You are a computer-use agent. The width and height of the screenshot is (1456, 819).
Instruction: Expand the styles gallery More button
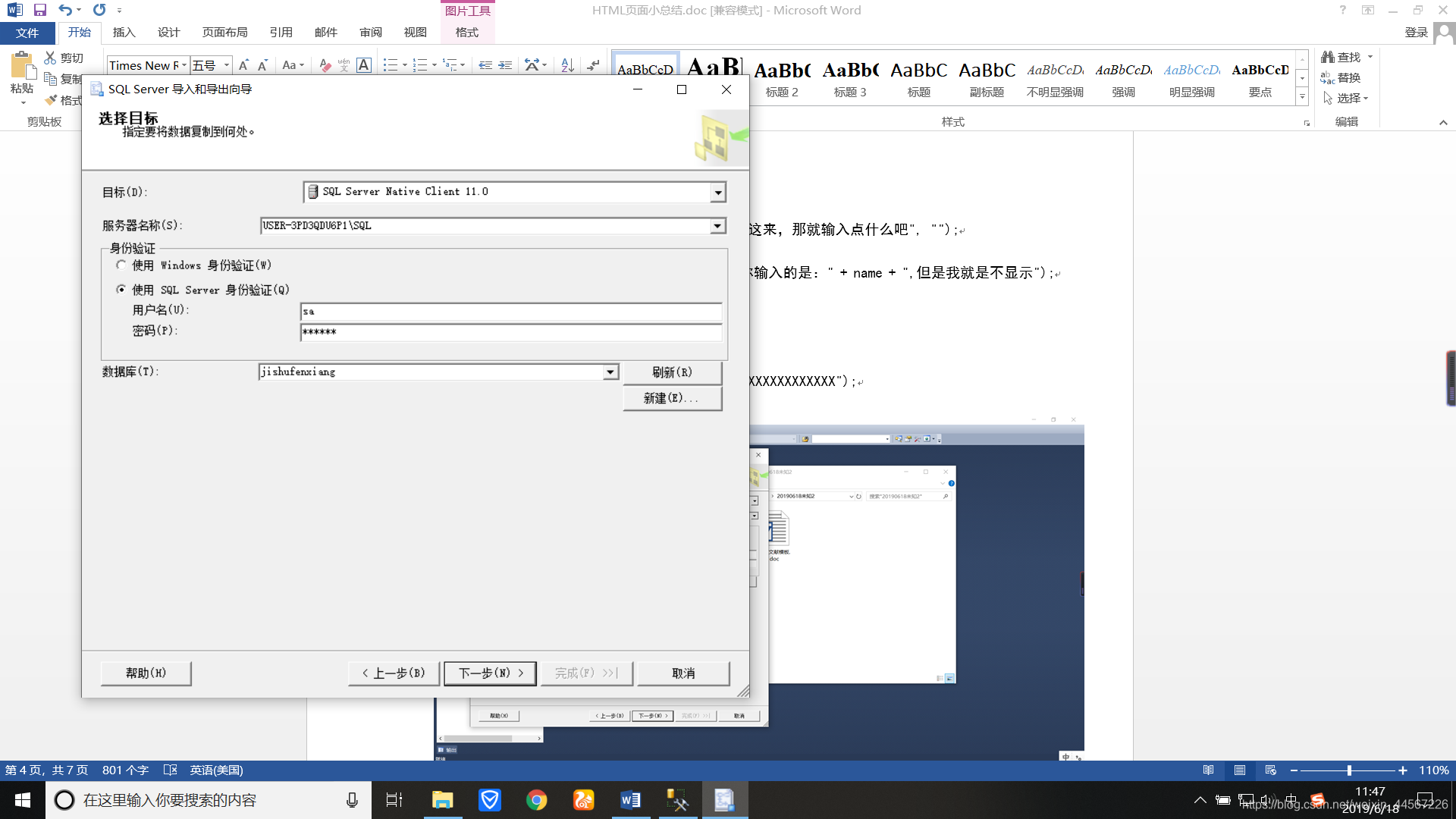[1302, 97]
